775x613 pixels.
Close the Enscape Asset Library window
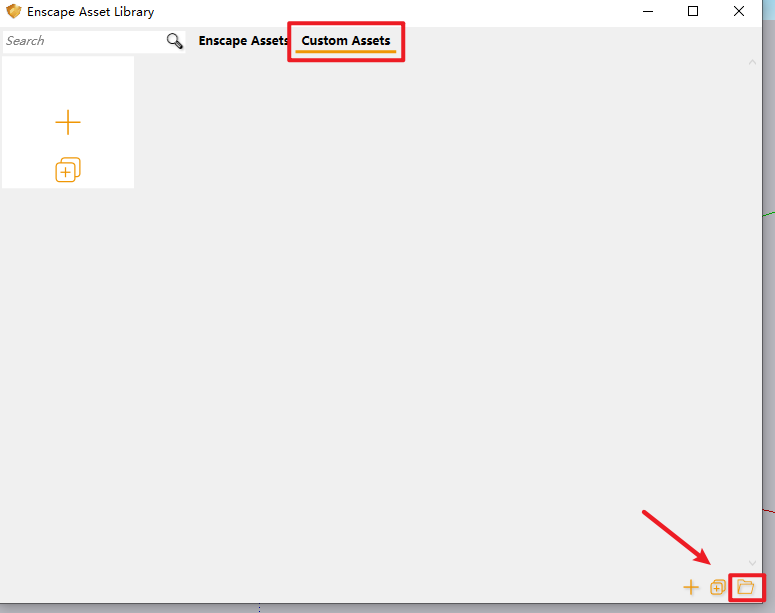click(x=739, y=12)
